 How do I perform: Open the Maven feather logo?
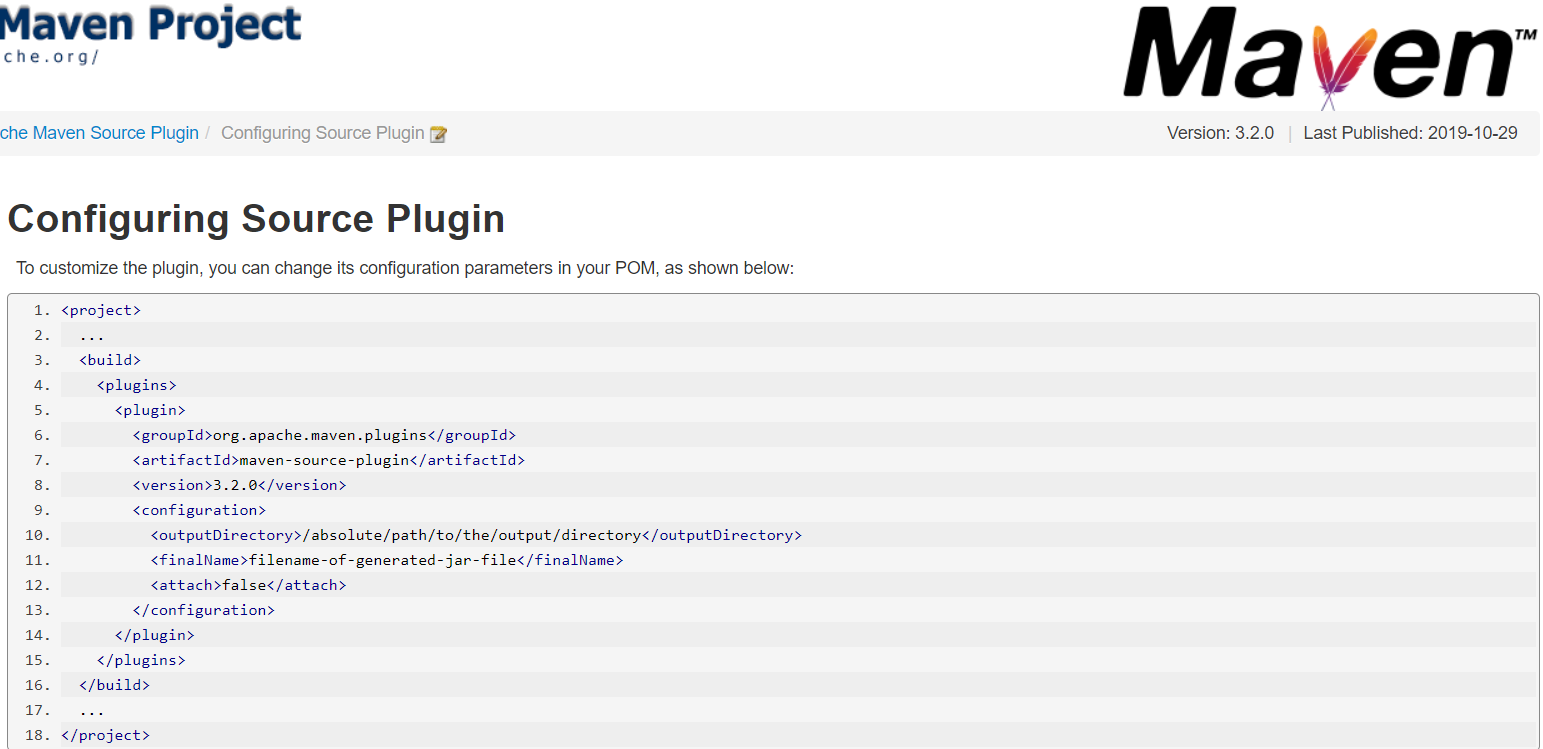point(1330,57)
